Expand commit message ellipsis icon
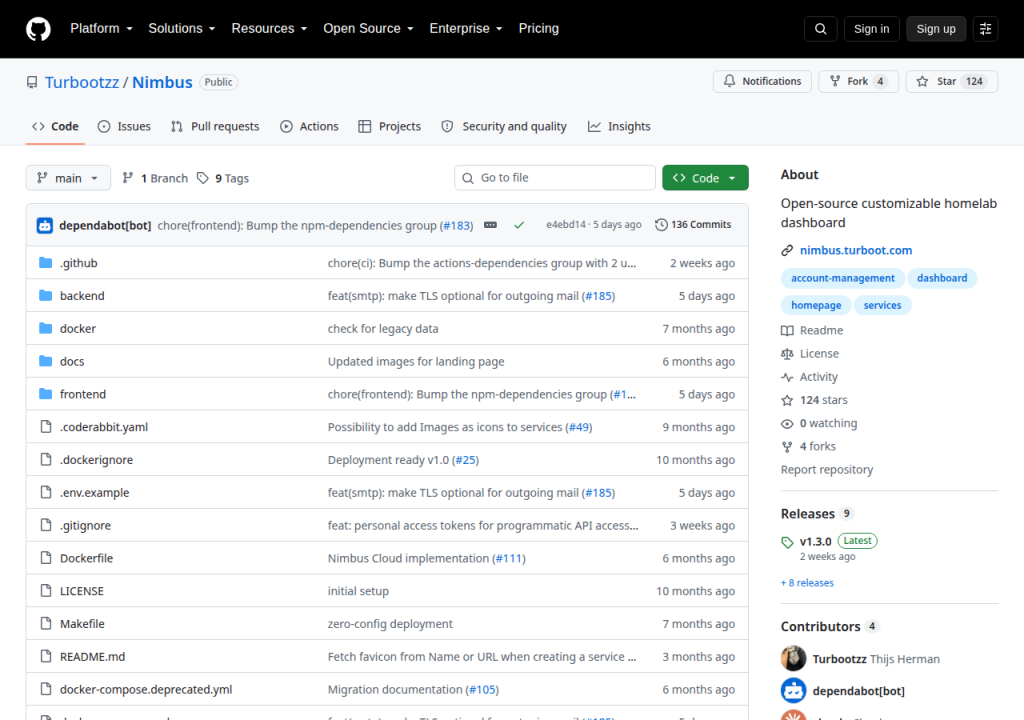The height and width of the screenshot is (720, 1024). click(490, 225)
